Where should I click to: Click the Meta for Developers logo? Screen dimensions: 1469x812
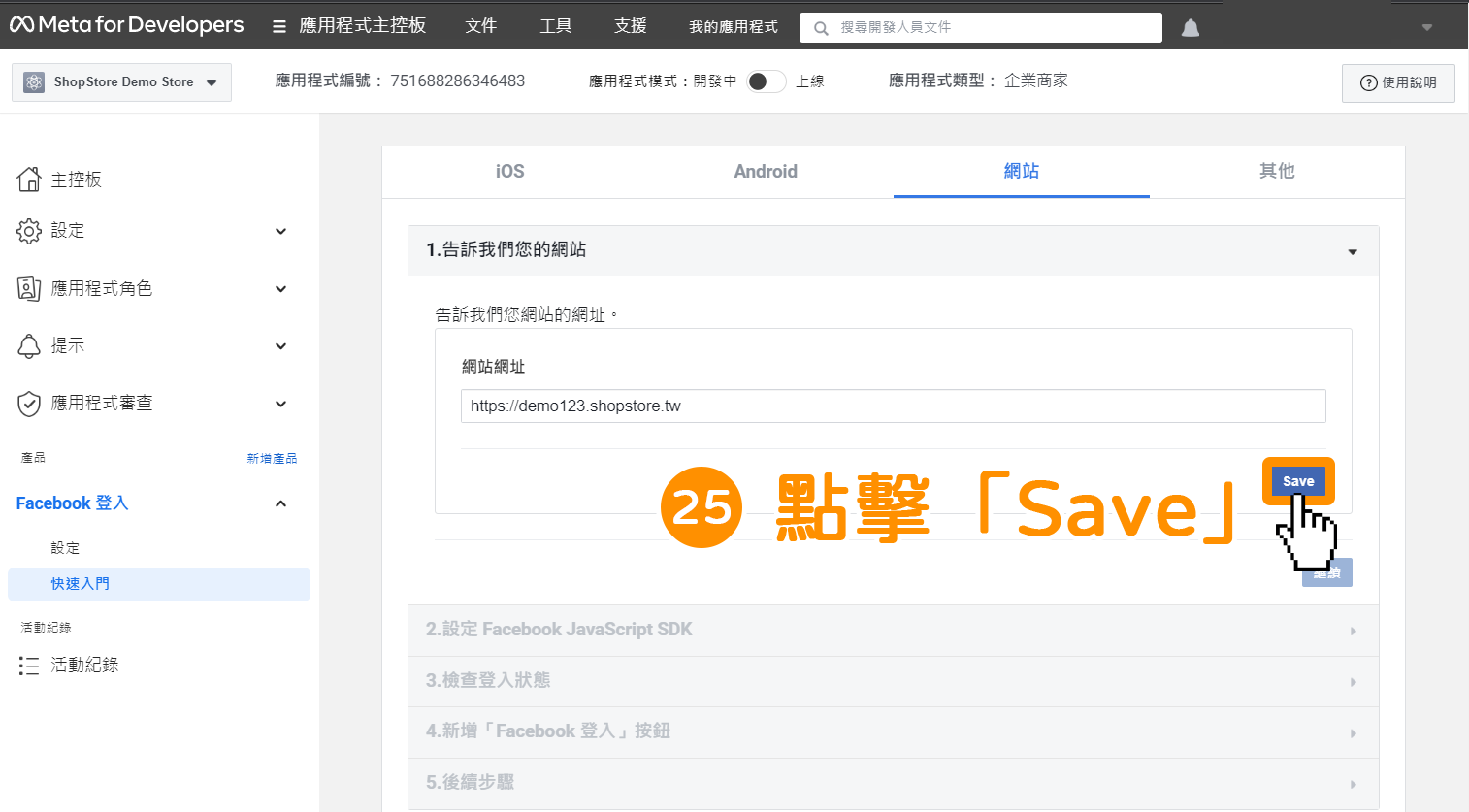(x=127, y=25)
